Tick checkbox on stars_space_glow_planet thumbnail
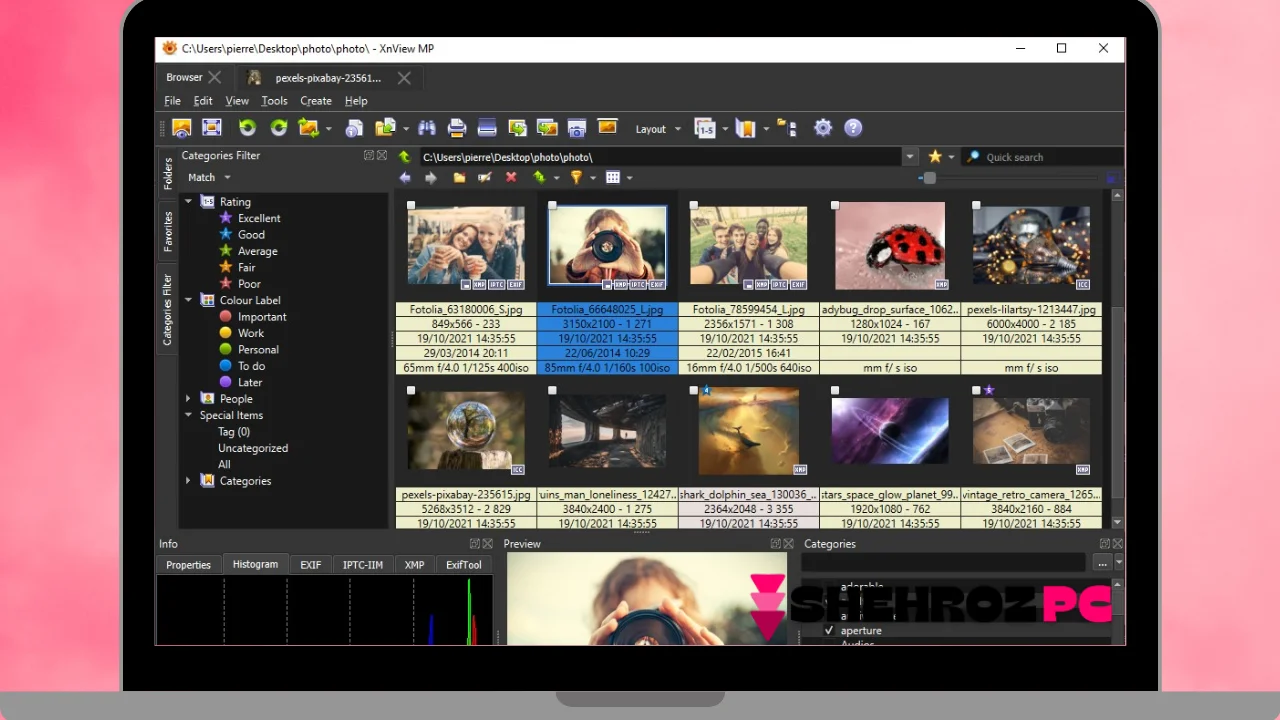 click(835, 391)
